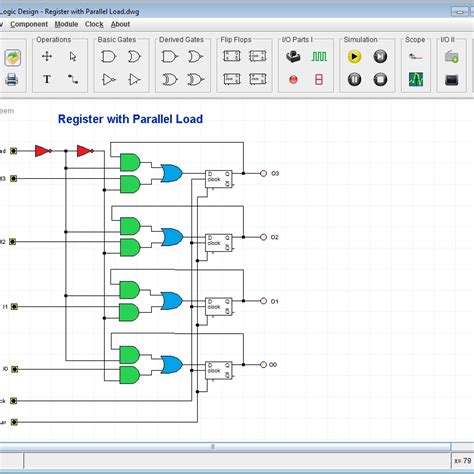Select the push button input part
The height and width of the screenshot is (474, 474).
pos(293,57)
